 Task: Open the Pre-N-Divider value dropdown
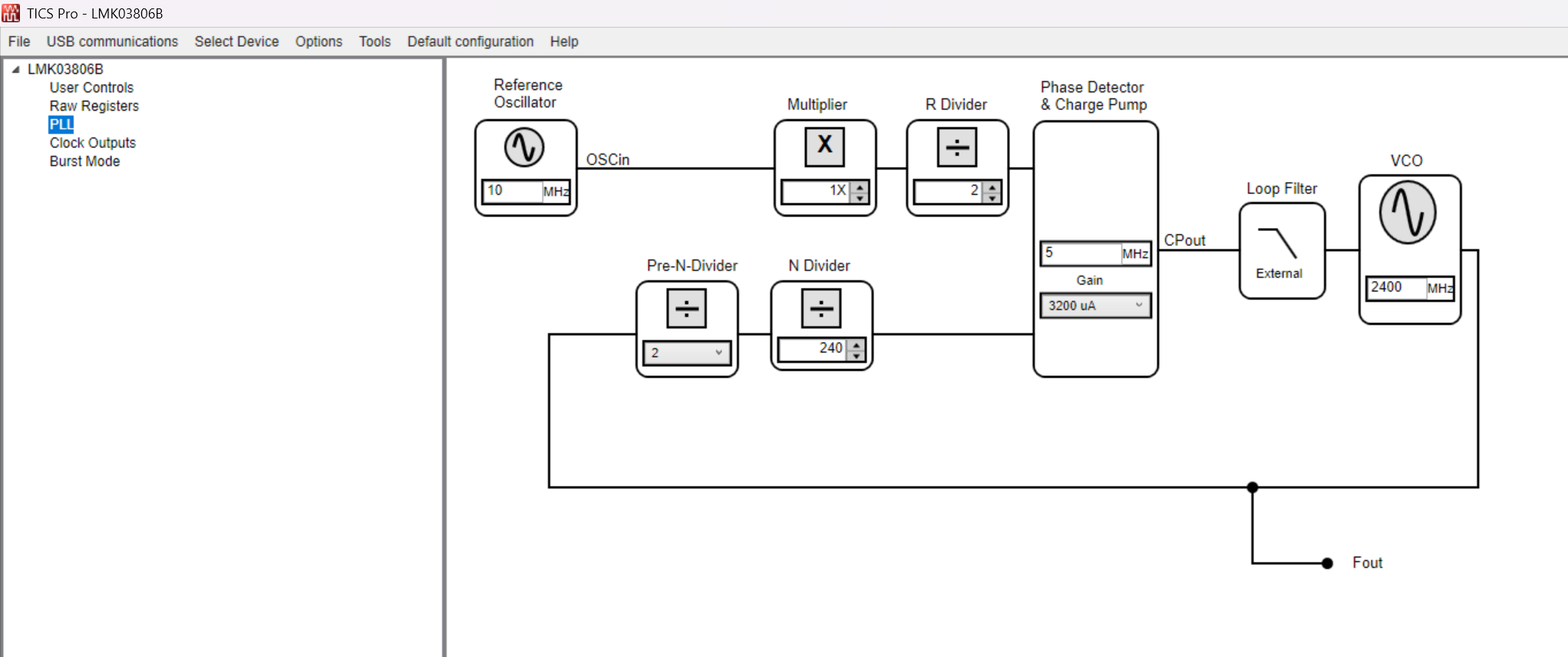click(x=687, y=353)
